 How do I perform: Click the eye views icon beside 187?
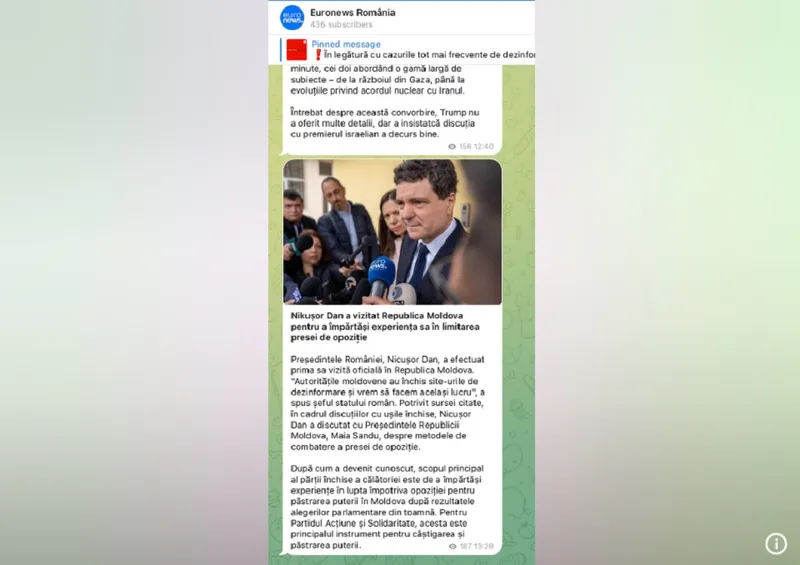[453, 546]
